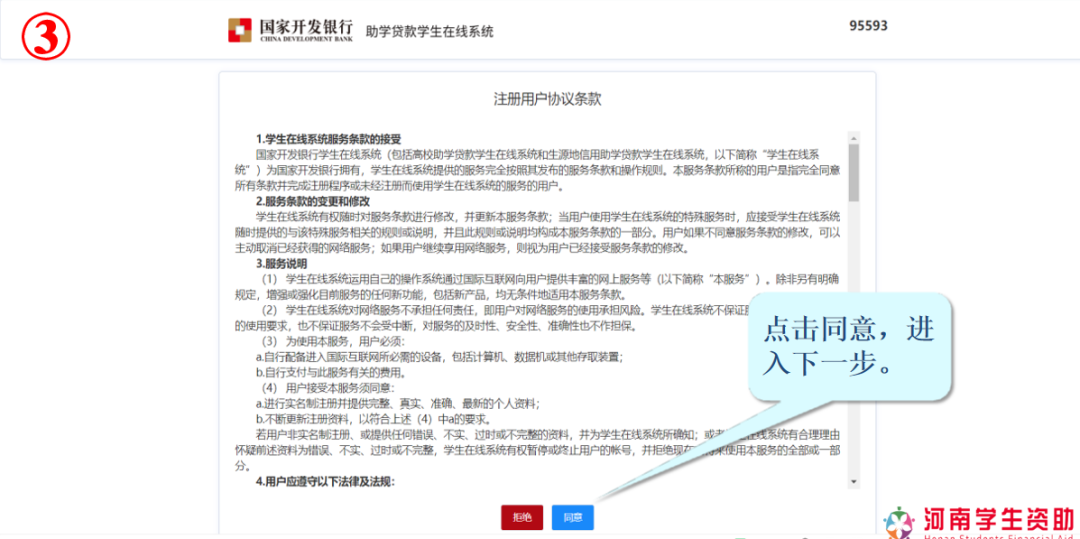Click the heading 2.服务条款的变更和修改
The image size is (1080, 539).
pos(312,201)
